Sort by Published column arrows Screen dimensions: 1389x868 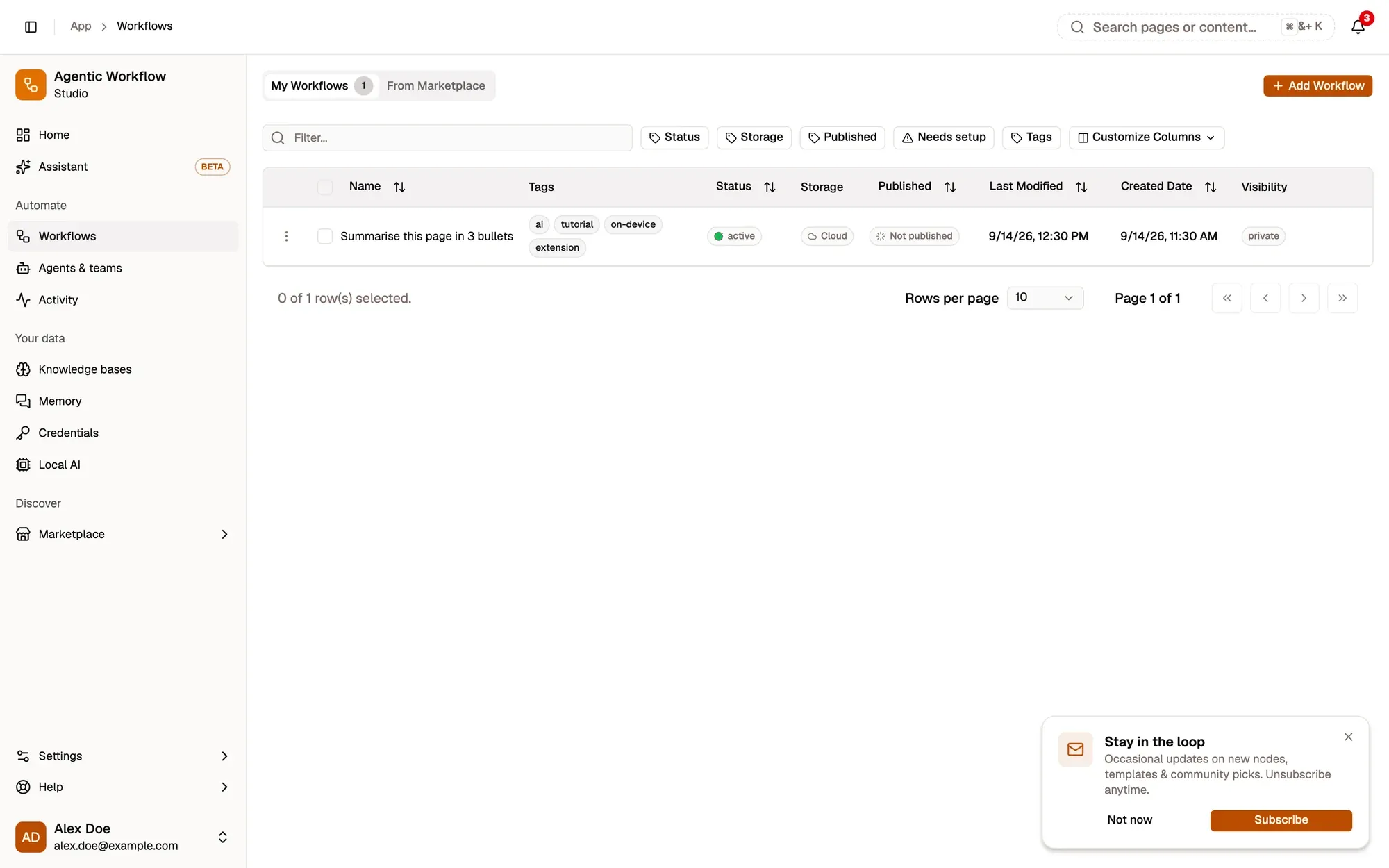pyautogui.click(x=950, y=187)
